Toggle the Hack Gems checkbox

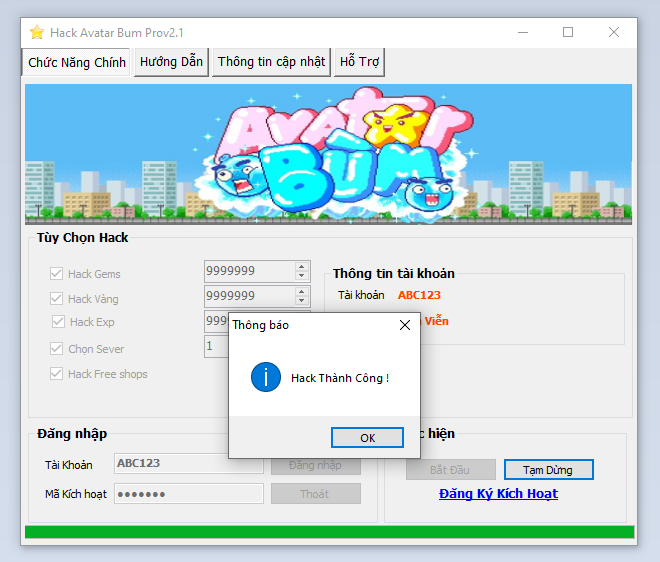(56, 274)
